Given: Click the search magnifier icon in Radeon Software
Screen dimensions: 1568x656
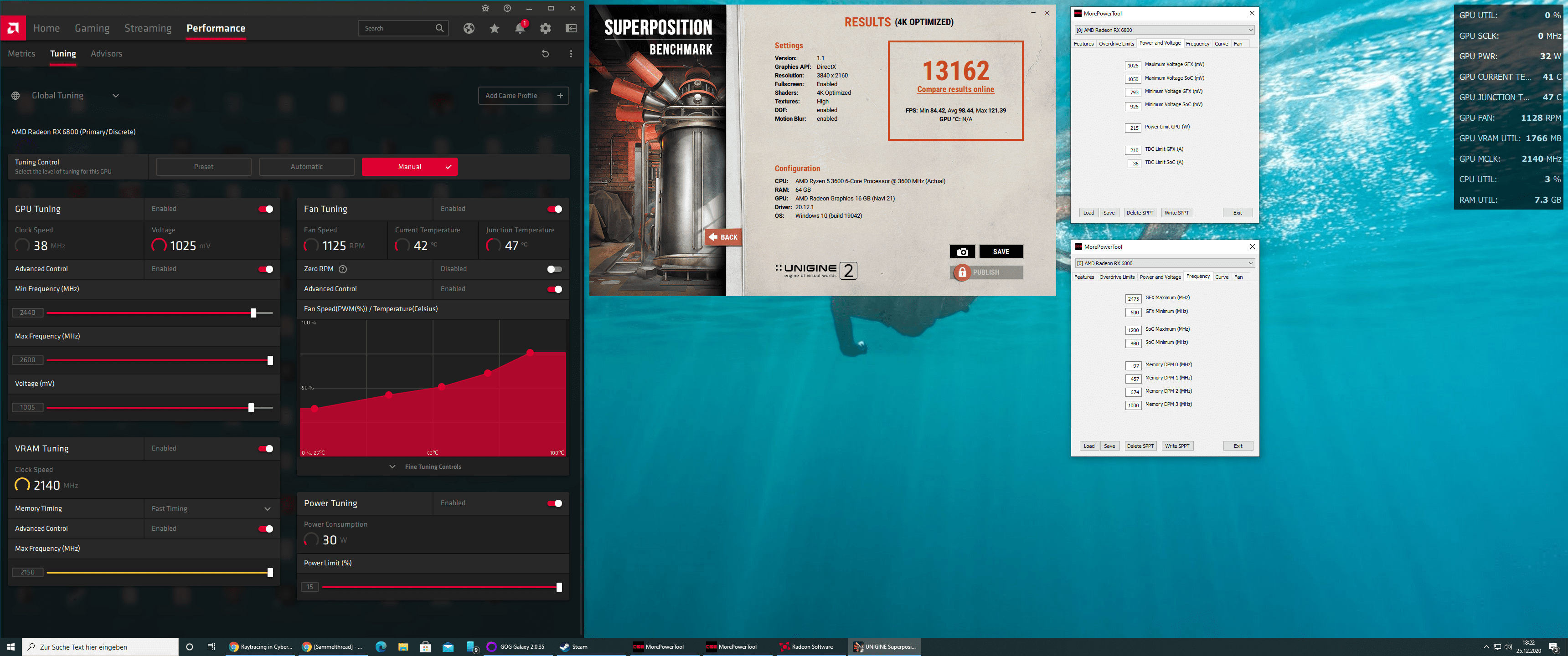Looking at the screenshot, I should pos(439,28).
